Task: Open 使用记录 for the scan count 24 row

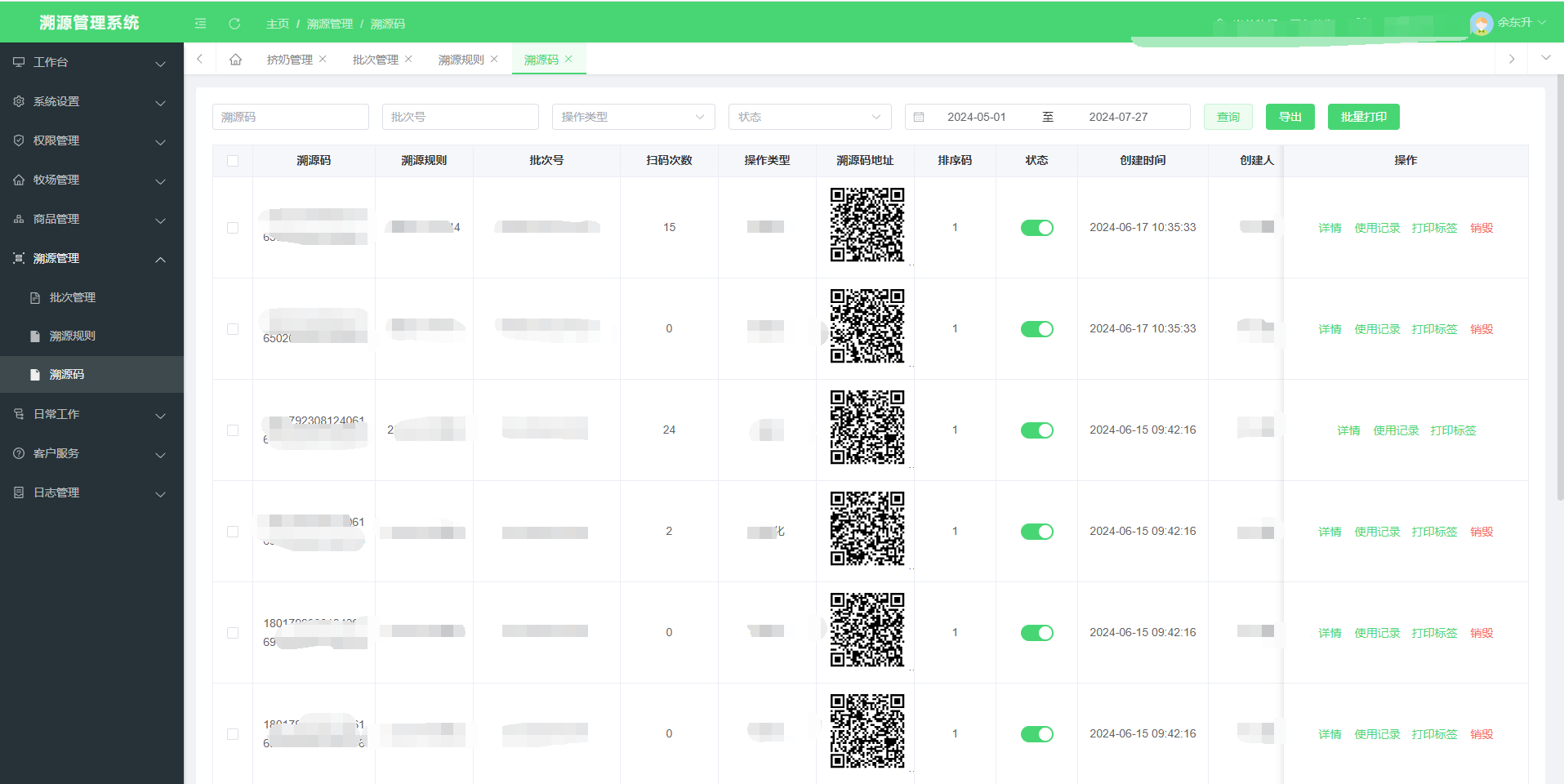Action: pos(1396,430)
